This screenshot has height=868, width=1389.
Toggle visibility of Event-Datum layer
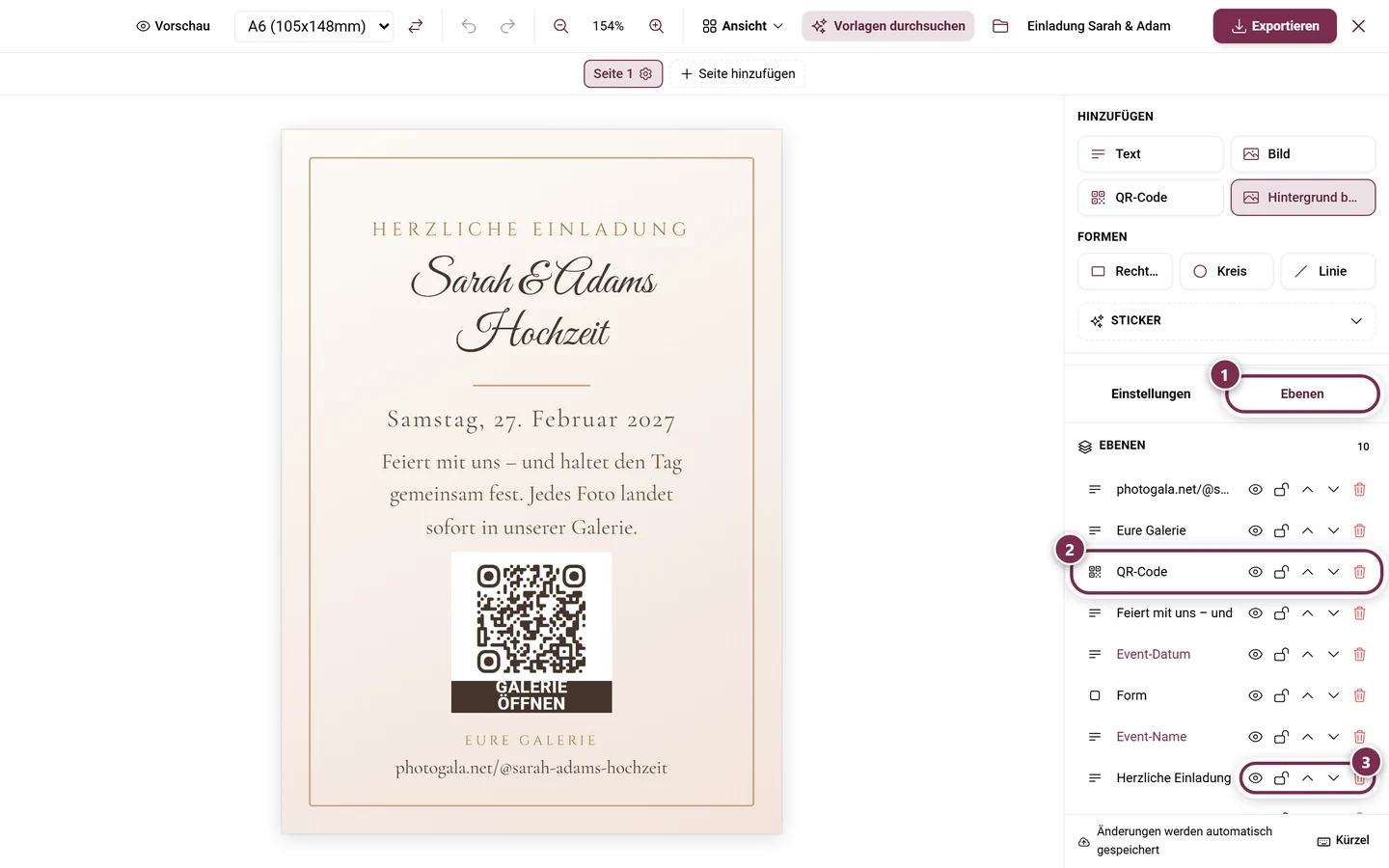1255,655
